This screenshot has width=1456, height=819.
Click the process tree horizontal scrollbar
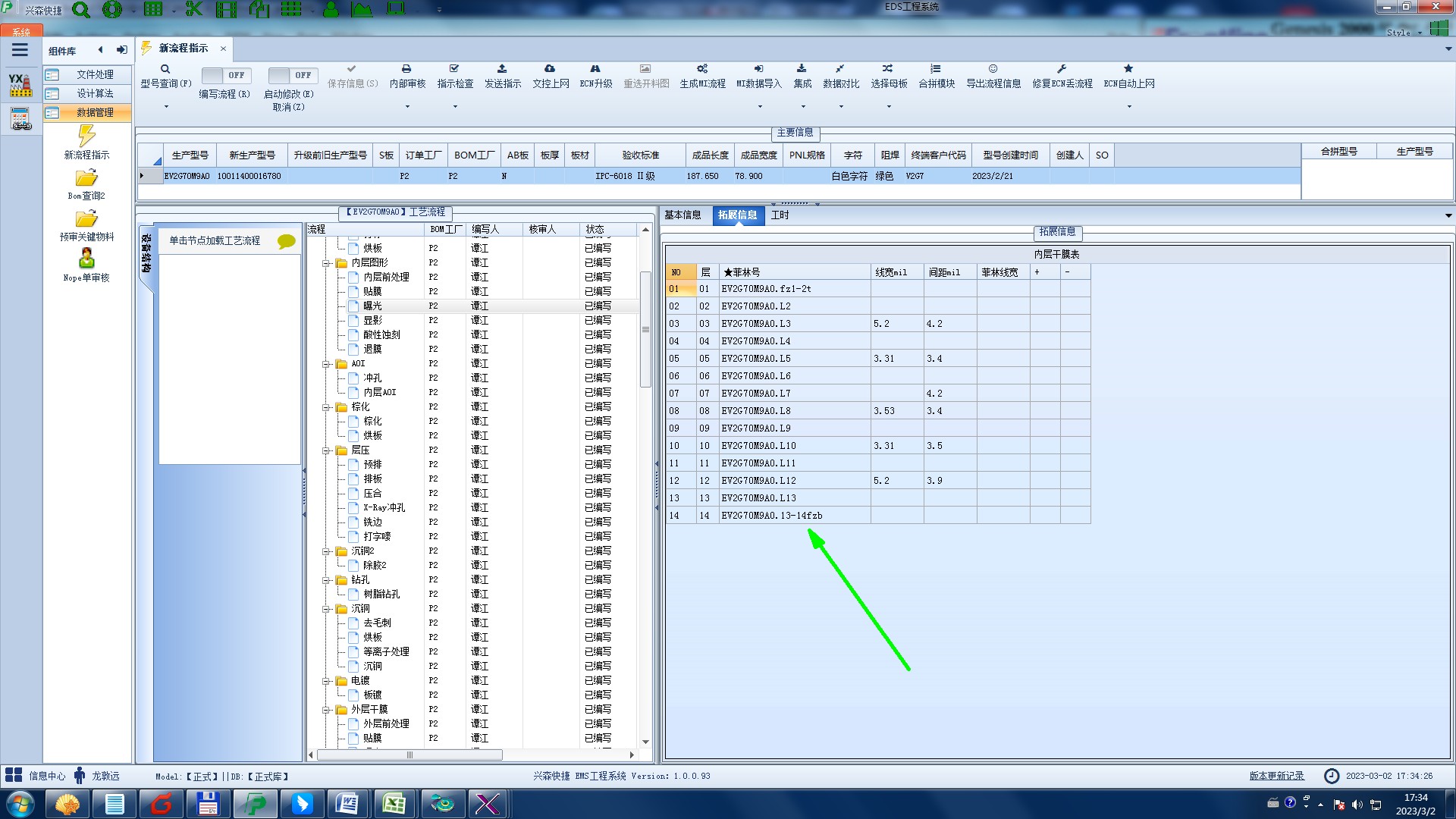coord(409,755)
